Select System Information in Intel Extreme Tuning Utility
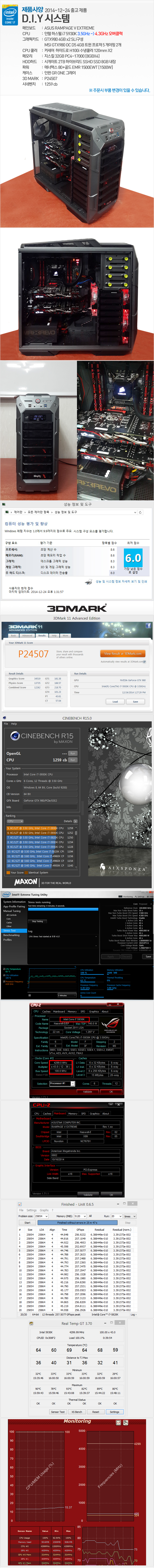 [15, 902]
